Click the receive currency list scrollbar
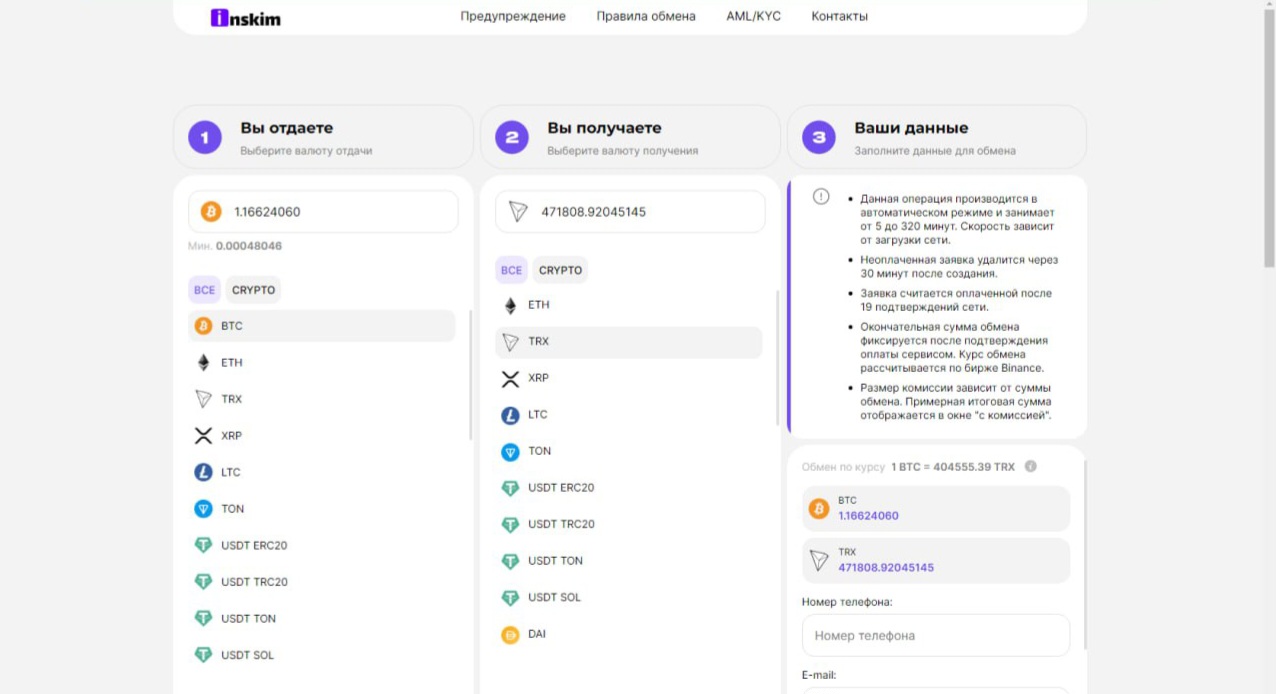 click(778, 357)
